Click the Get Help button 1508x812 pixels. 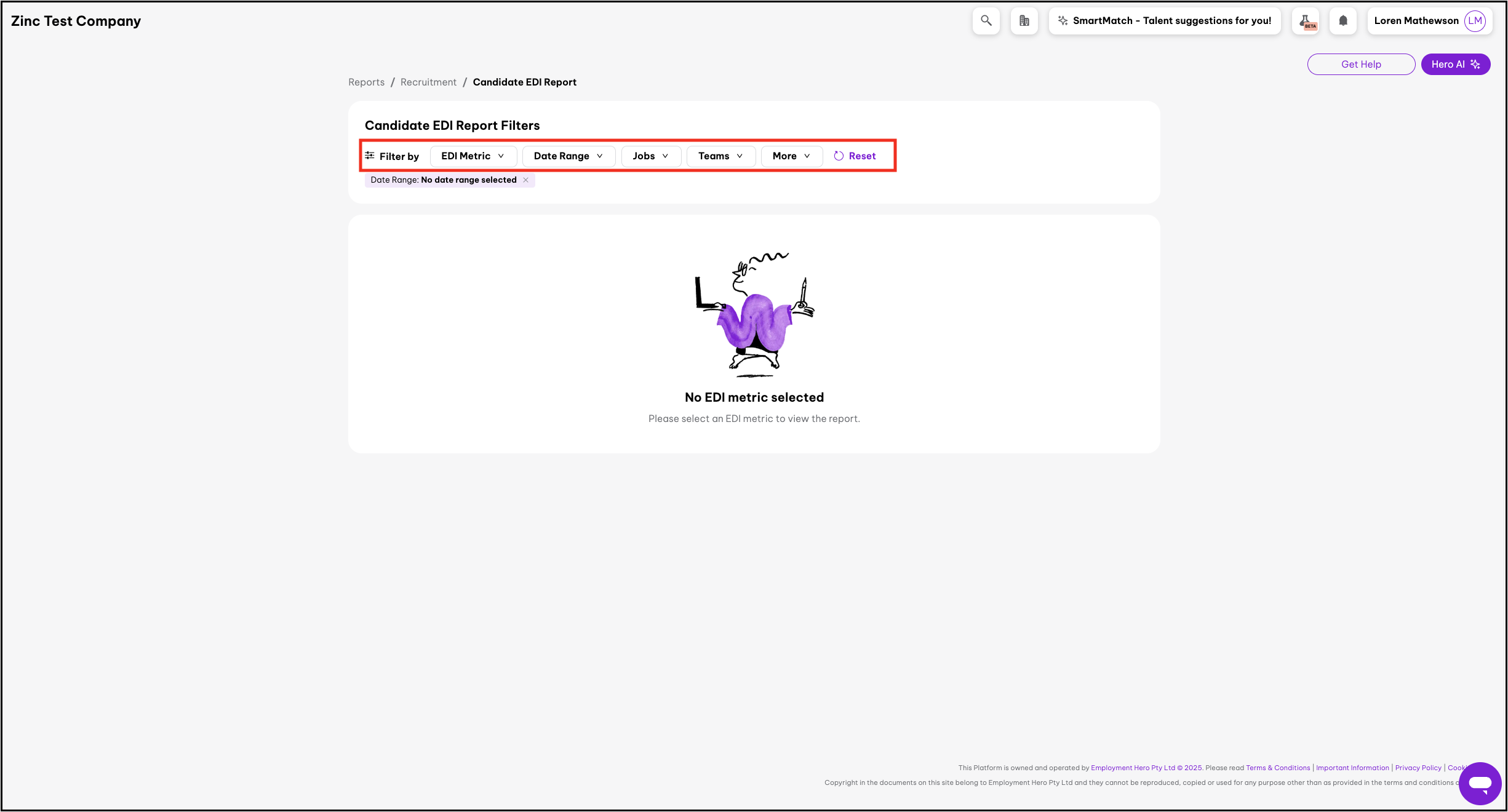click(x=1360, y=65)
